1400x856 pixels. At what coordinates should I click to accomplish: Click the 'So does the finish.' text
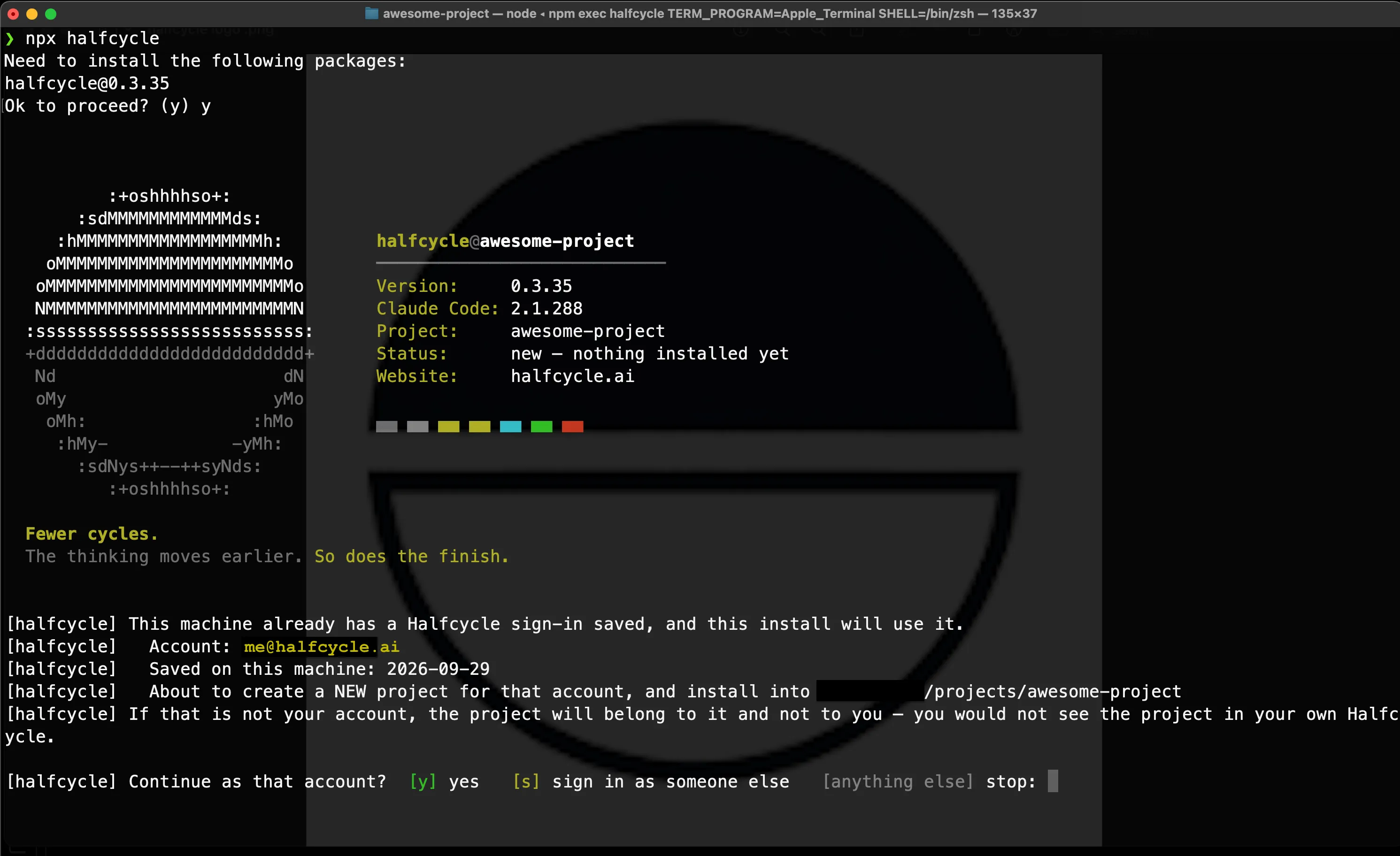[x=411, y=557]
